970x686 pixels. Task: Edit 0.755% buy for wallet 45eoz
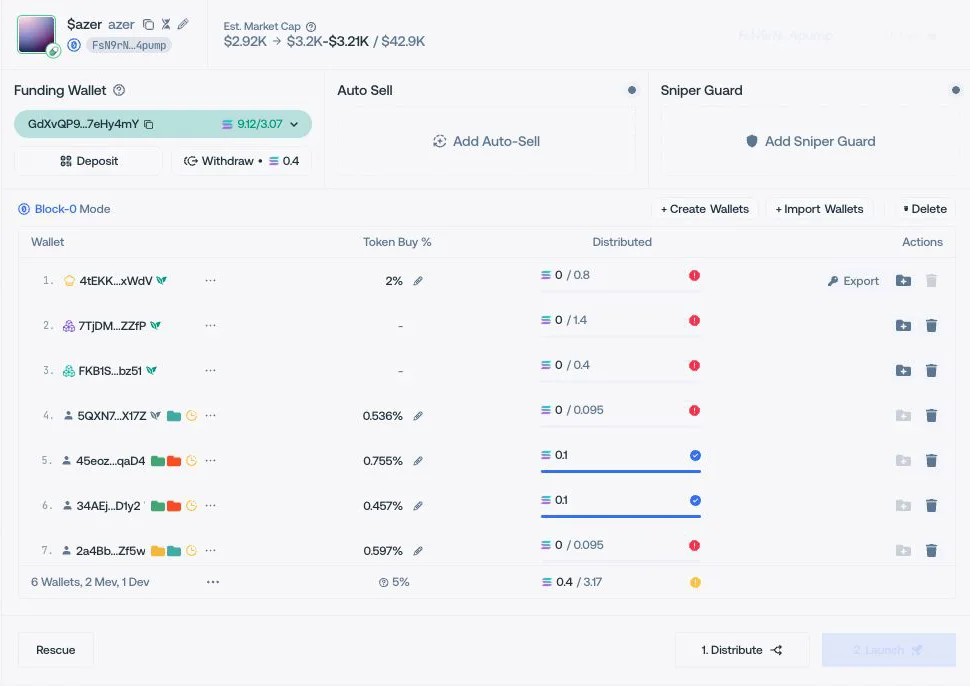418,461
